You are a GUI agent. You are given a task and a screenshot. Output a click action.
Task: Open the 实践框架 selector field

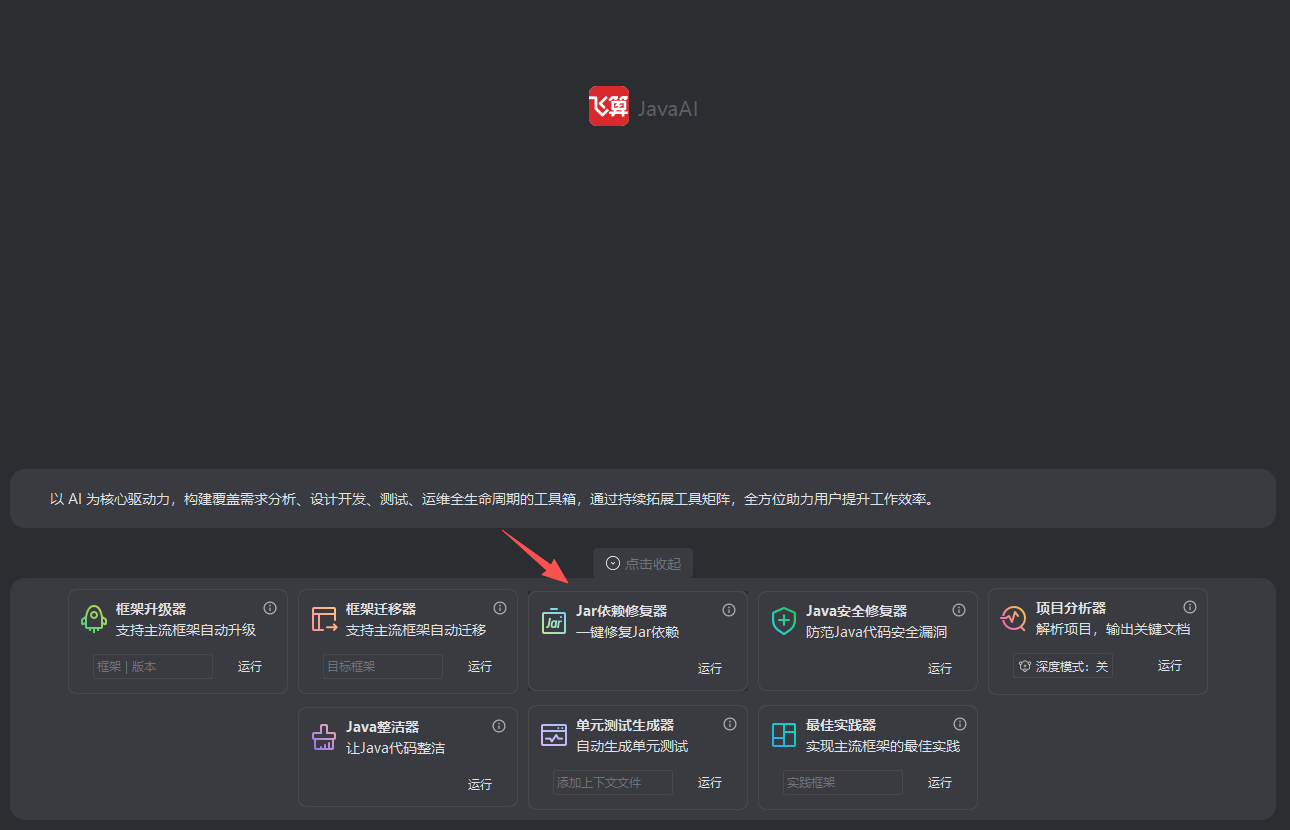pos(843,783)
